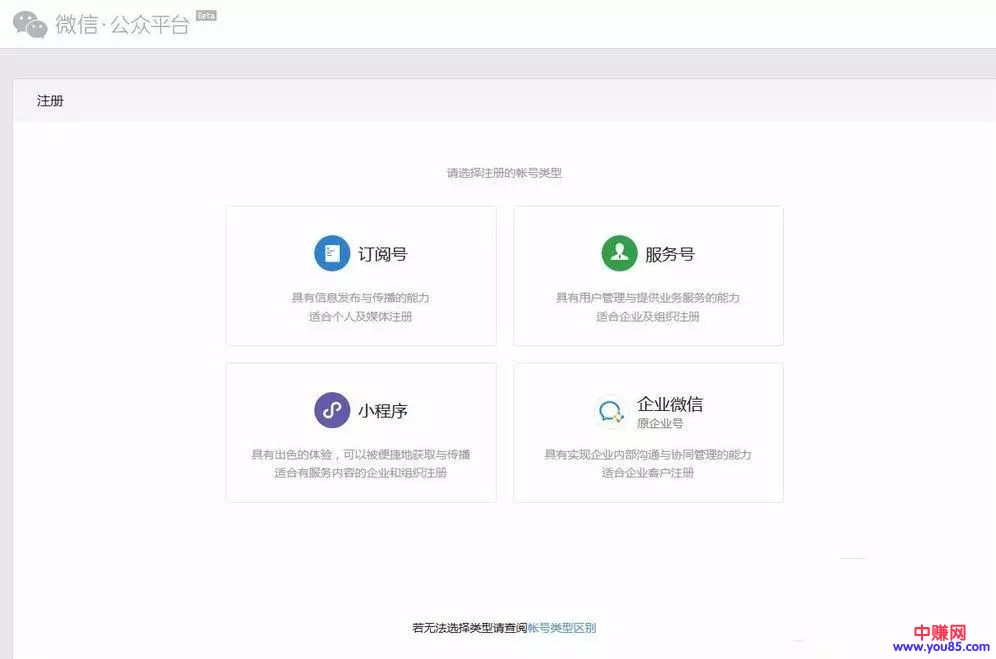Choose the 小程序 title text
This screenshot has width=996, height=659.
pos(383,410)
